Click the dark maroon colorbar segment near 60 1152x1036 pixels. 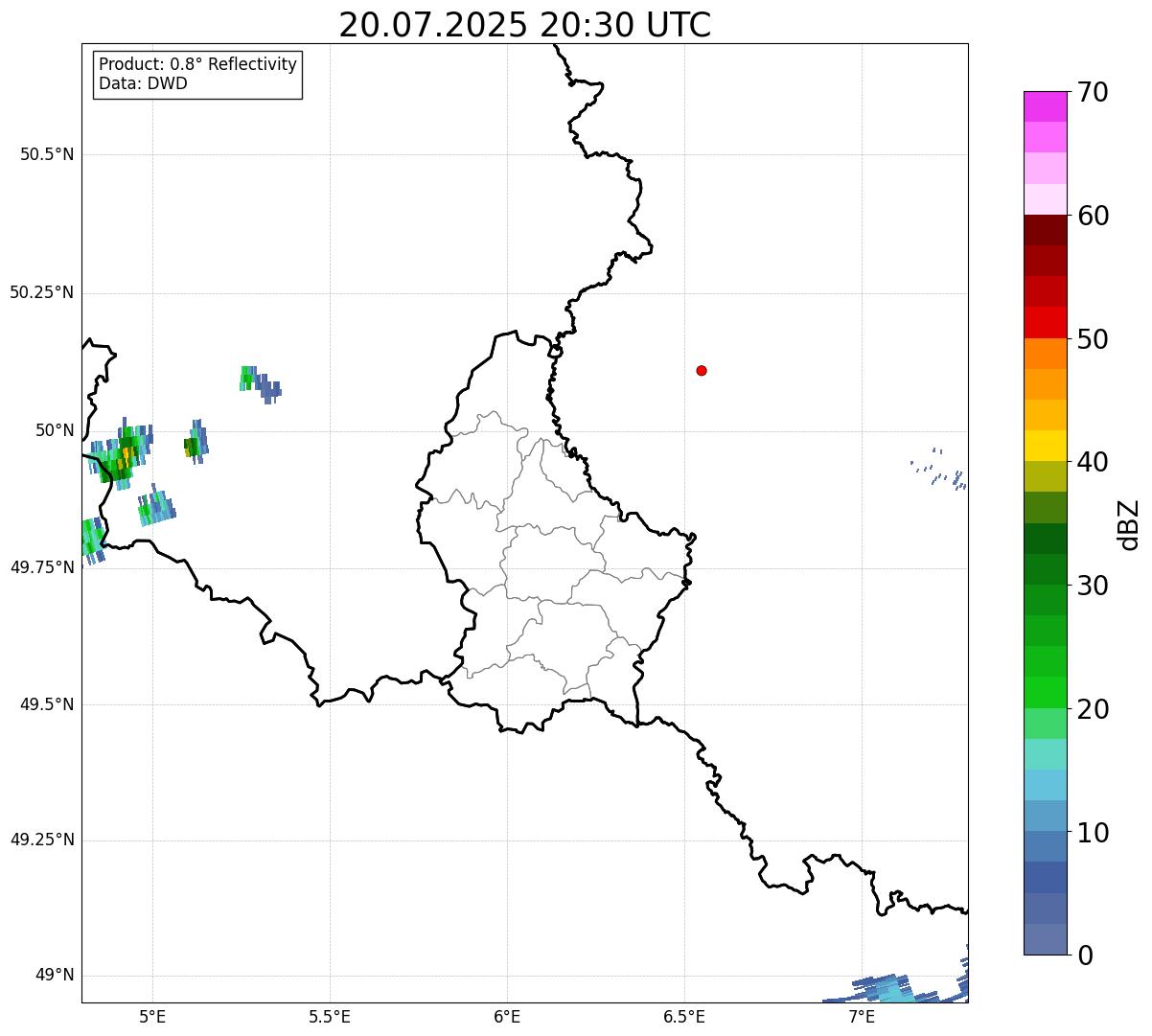point(1046,230)
